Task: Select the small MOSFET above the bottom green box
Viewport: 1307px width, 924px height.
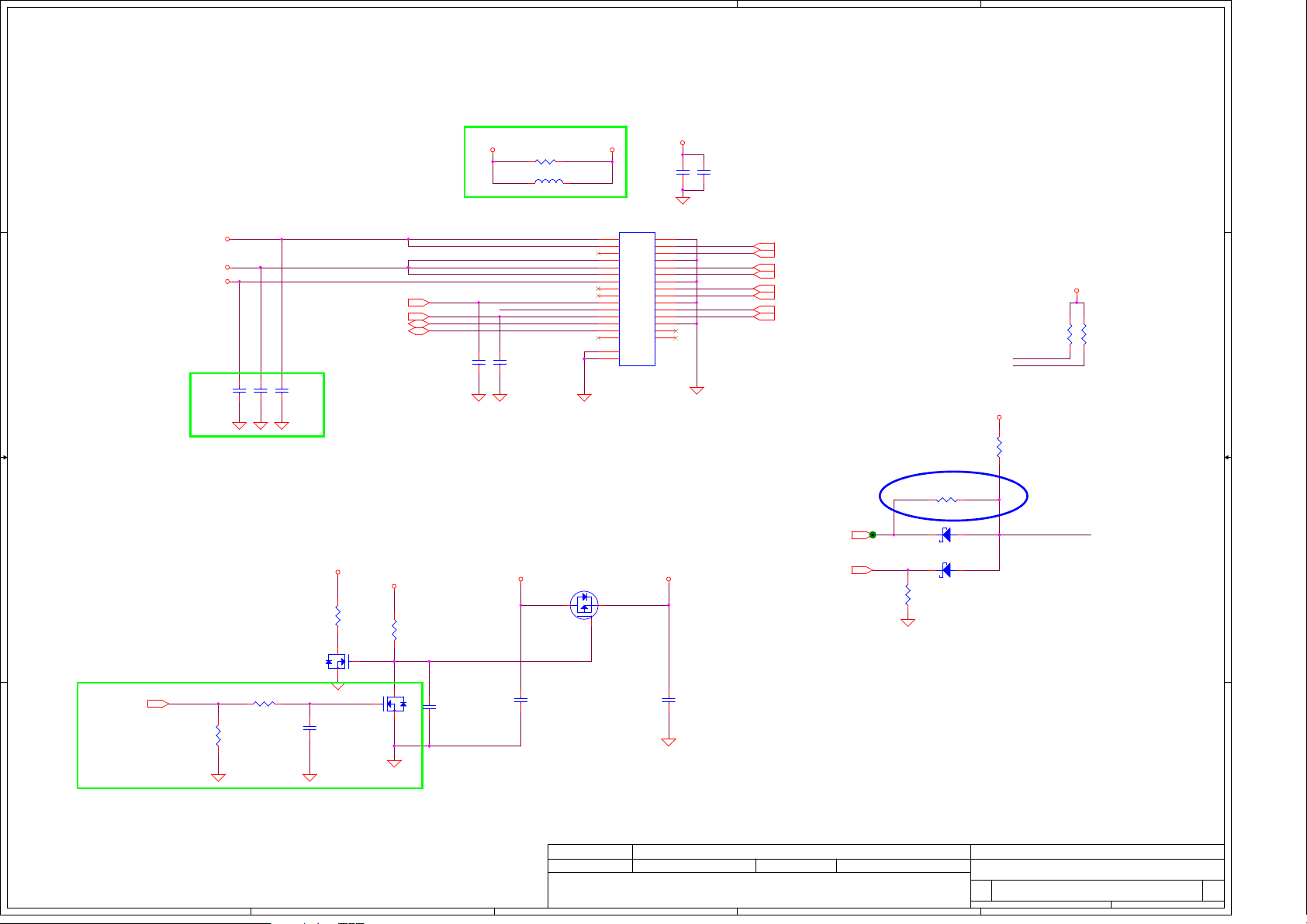Action: (337, 661)
